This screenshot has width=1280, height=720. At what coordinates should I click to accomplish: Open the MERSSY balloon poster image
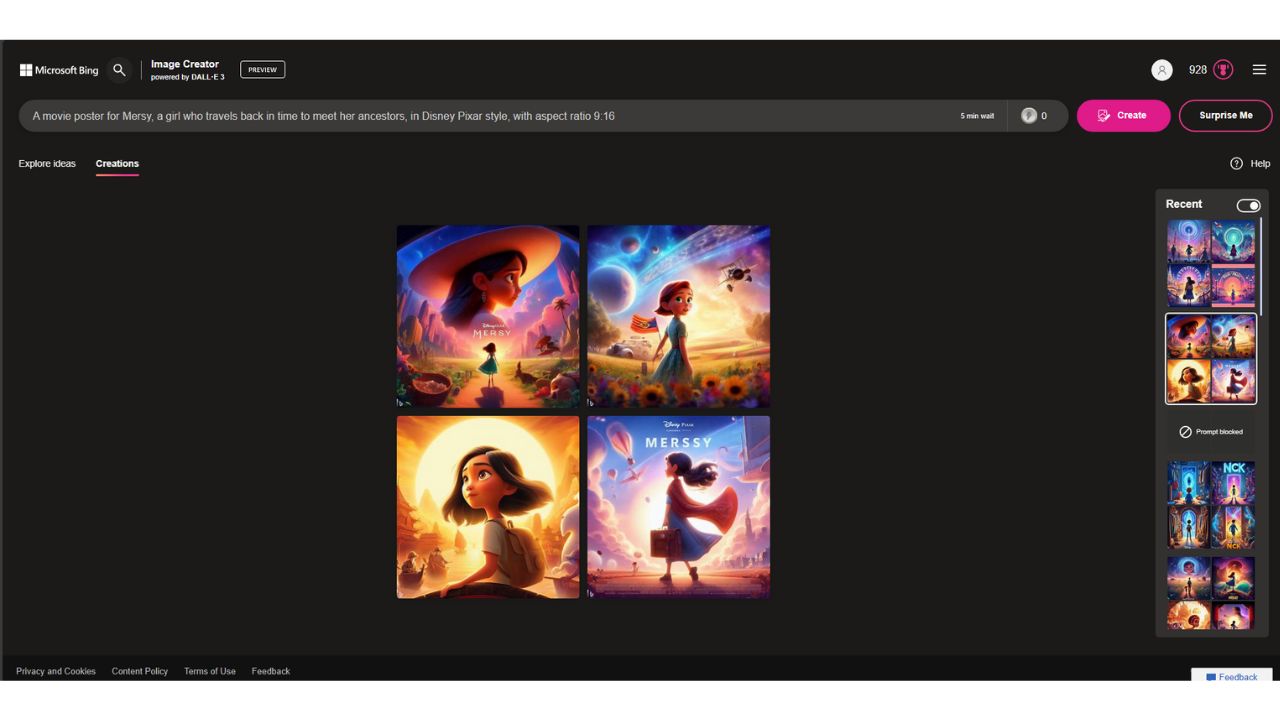click(x=678, y=507)
